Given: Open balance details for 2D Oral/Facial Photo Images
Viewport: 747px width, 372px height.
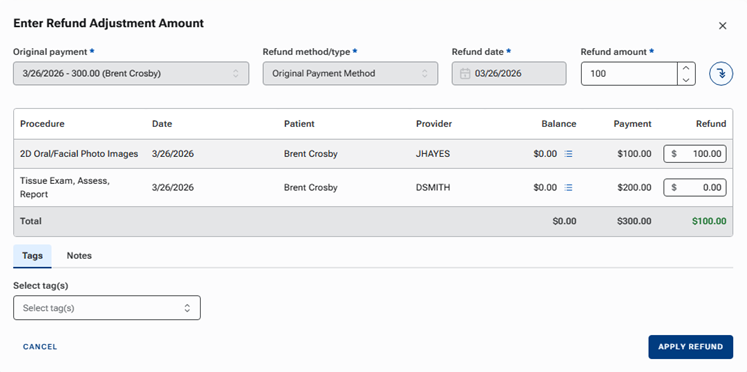Looking at the screenshot, I should click(x=568, y=154).
